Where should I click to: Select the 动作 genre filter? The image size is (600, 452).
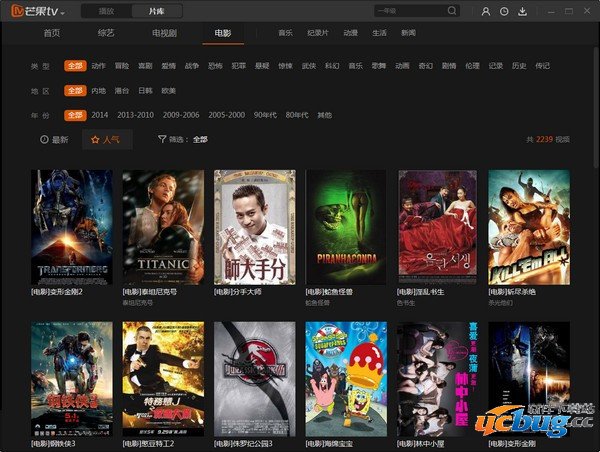coord(98,65)
